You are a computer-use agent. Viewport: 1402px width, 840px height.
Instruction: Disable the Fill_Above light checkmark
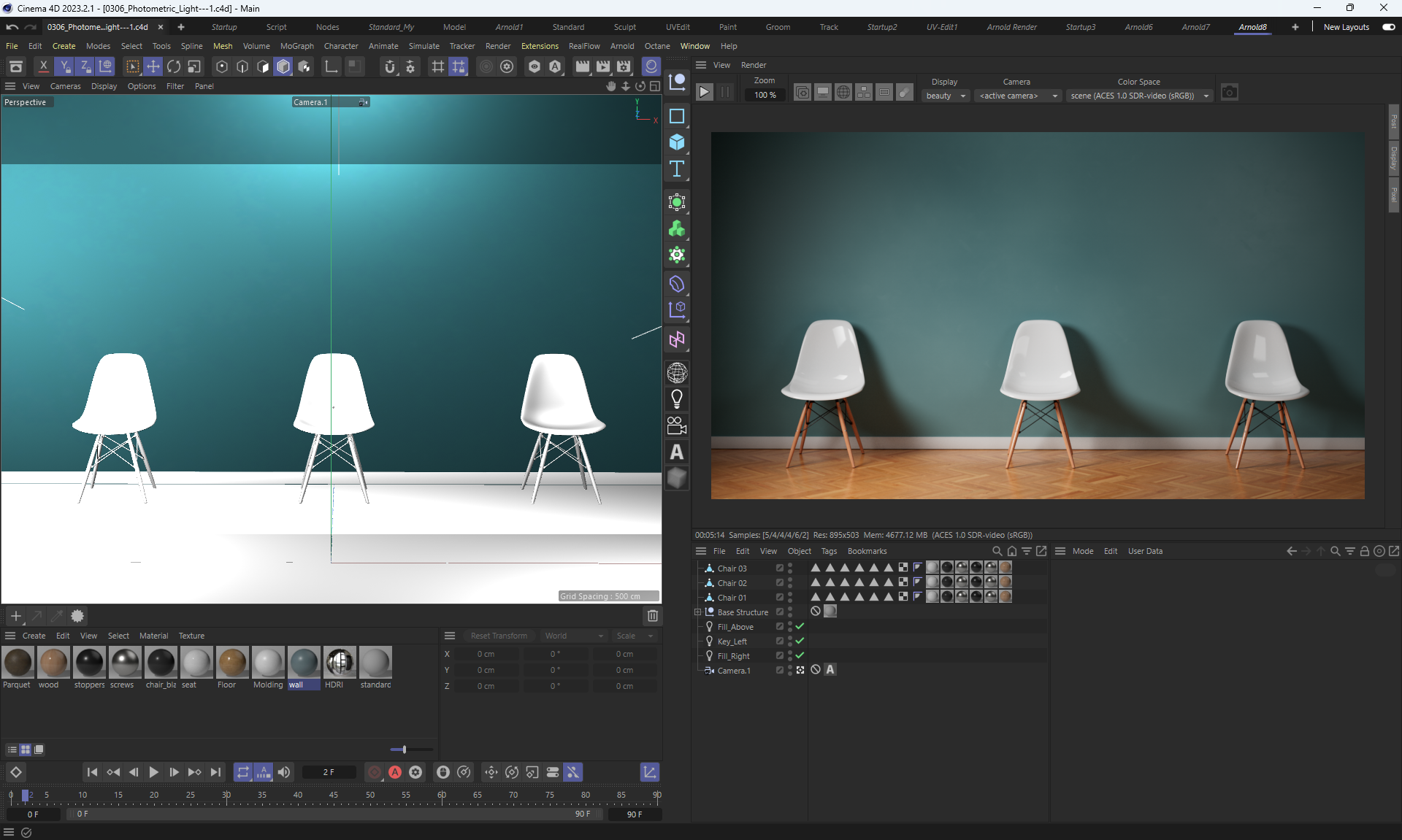(x=800, y=626)
